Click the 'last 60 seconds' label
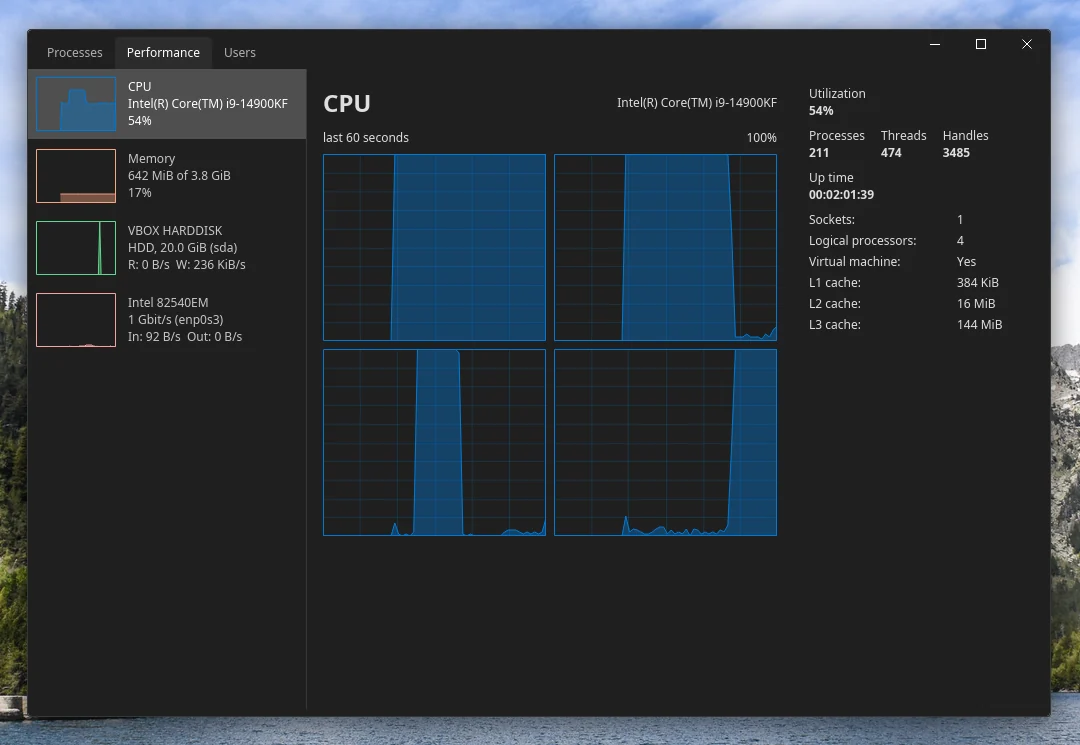Screen dimensions: 1080x745 pos(366,138)
